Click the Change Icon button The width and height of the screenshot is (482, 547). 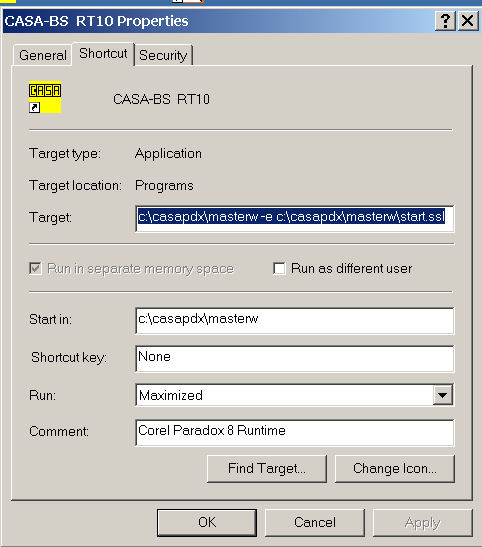point(394,469)
